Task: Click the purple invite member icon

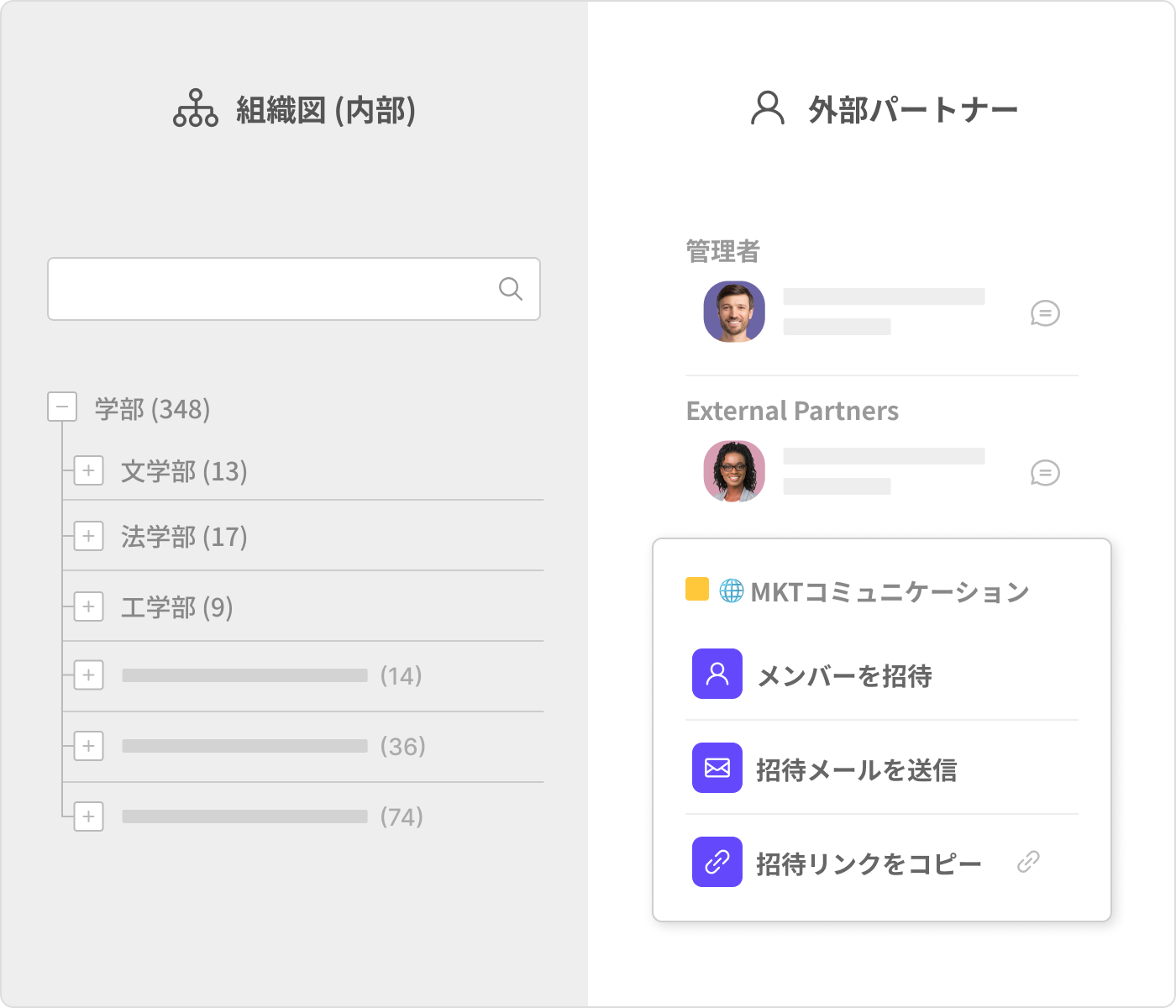Action: click(x=717, y=674)
